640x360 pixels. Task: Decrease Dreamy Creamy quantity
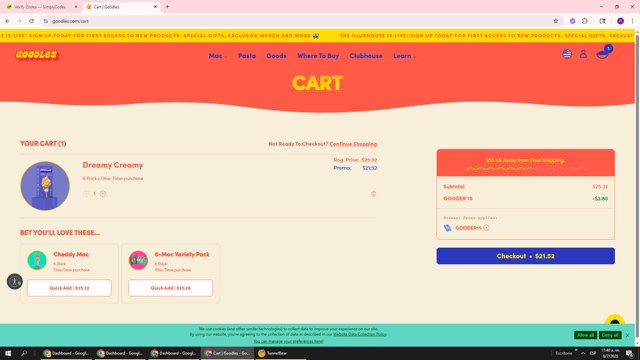[86, 194]
